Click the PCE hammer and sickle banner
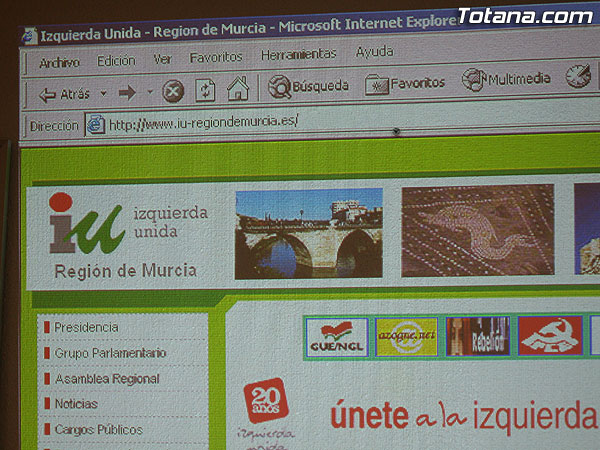The image size is (600, 450). point(550,335)
